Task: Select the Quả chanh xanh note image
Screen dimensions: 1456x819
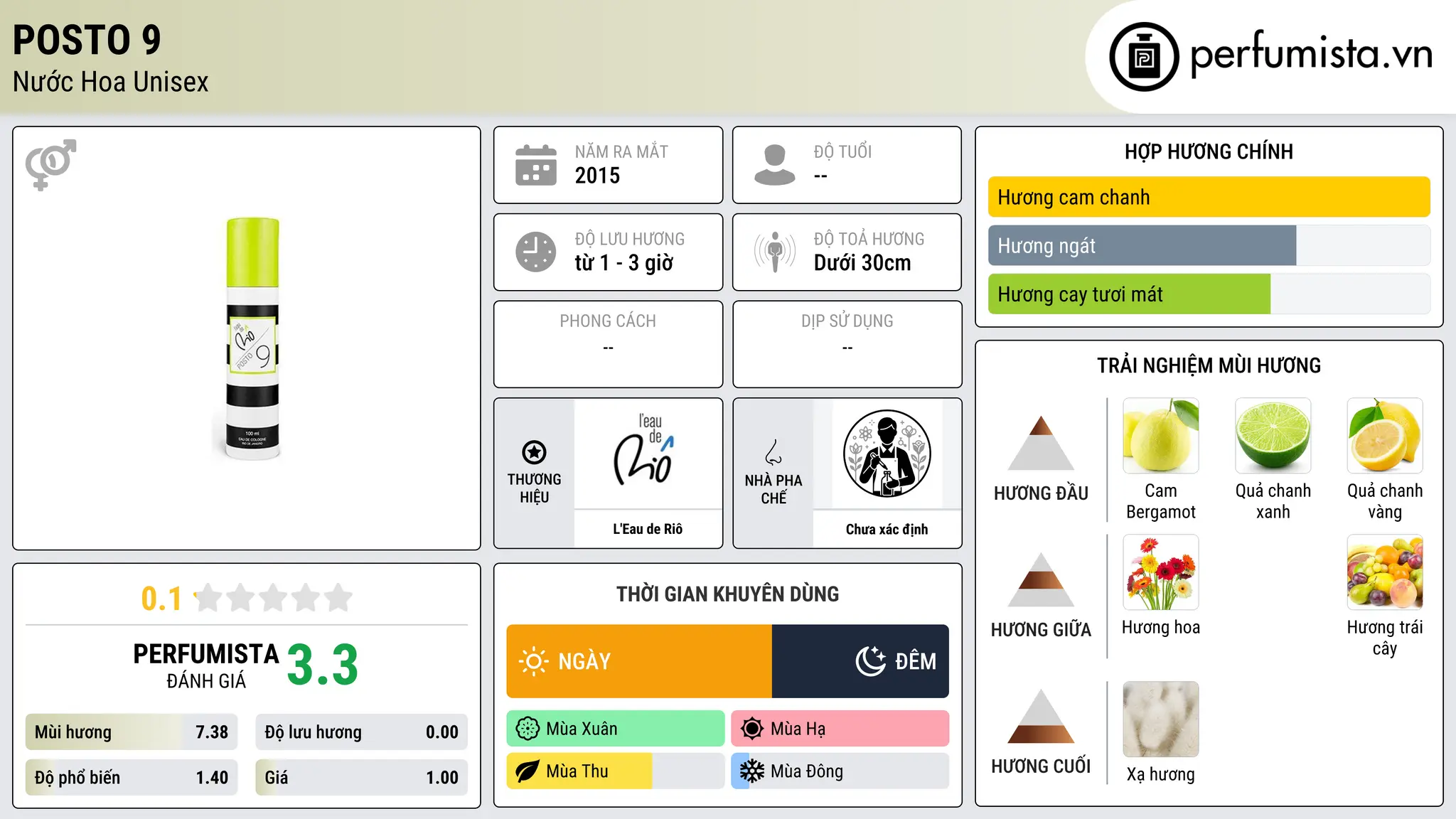Action: tap(1273, 436)
